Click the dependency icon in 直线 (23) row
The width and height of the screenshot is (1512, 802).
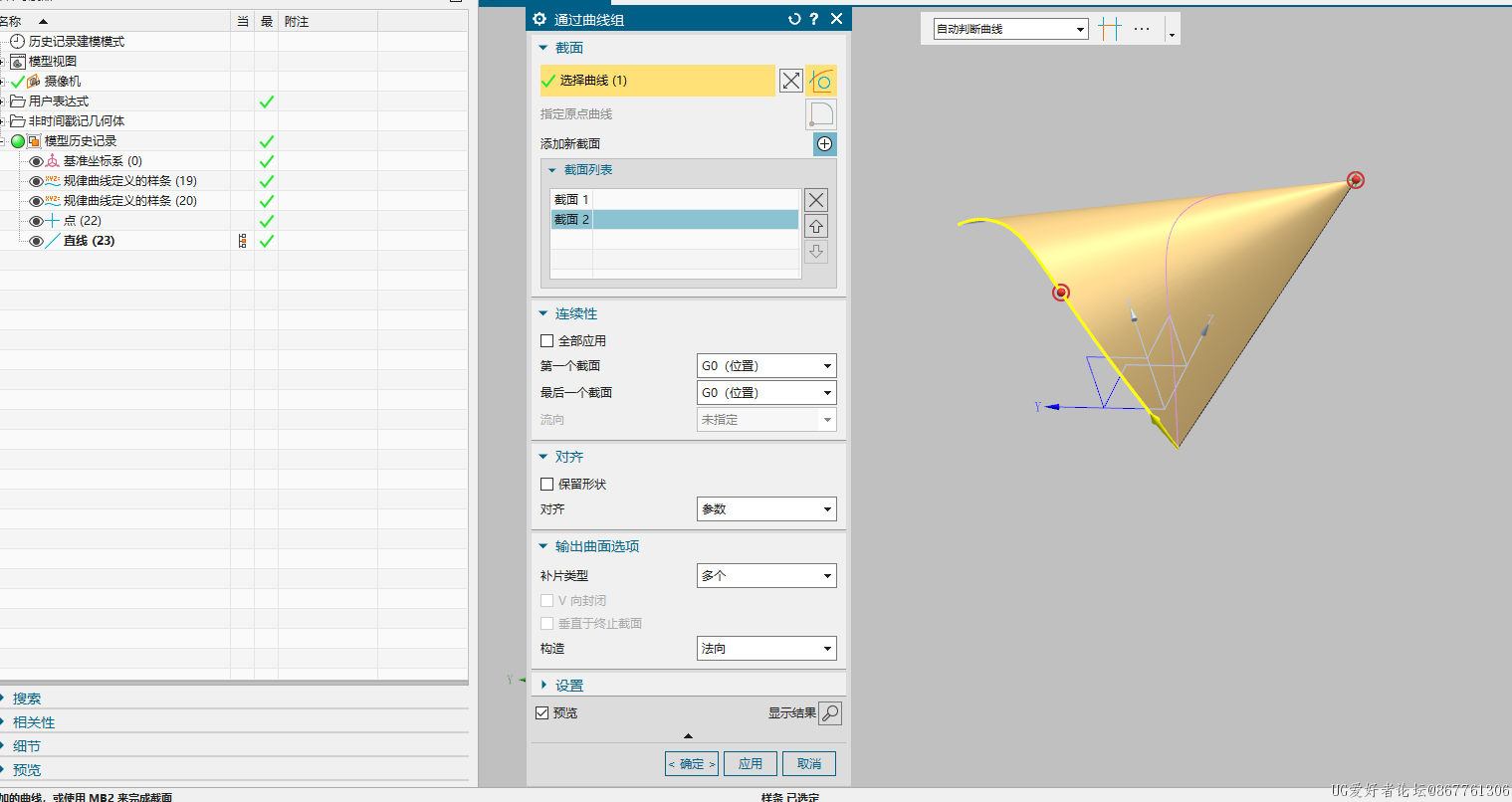(243, 241)
